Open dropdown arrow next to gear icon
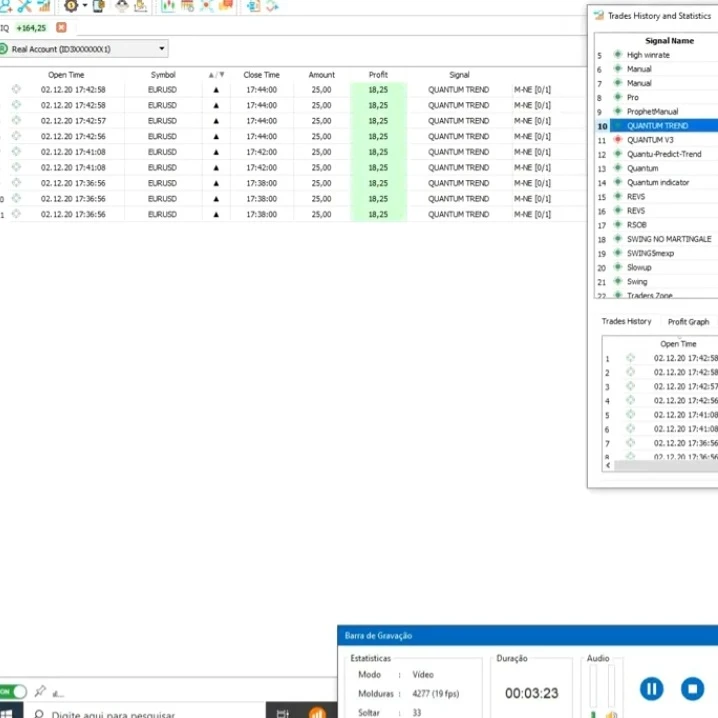Screen dimensions: 718x718 click(x=85, y=6)
